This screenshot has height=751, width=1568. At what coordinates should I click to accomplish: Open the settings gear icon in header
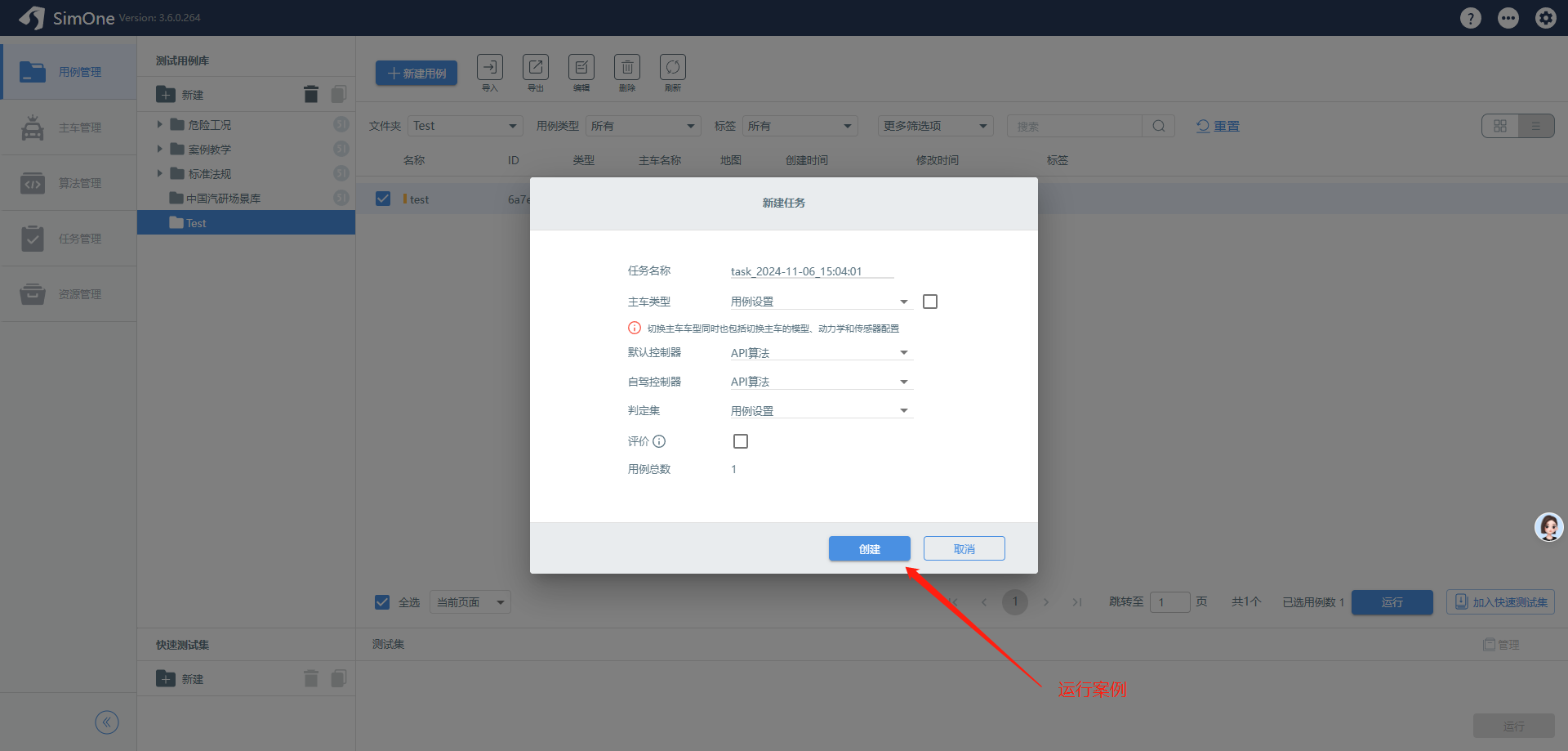[1545, 18]
